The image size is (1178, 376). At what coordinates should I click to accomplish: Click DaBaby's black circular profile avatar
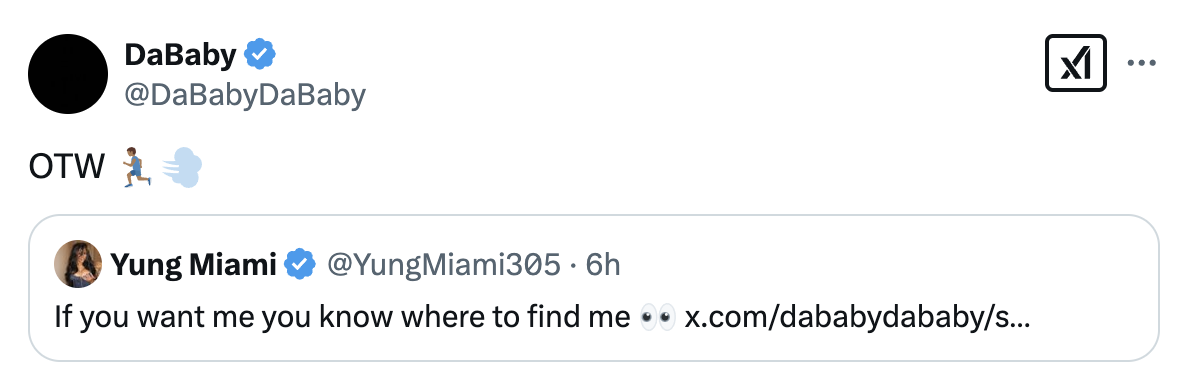(68, 74)
